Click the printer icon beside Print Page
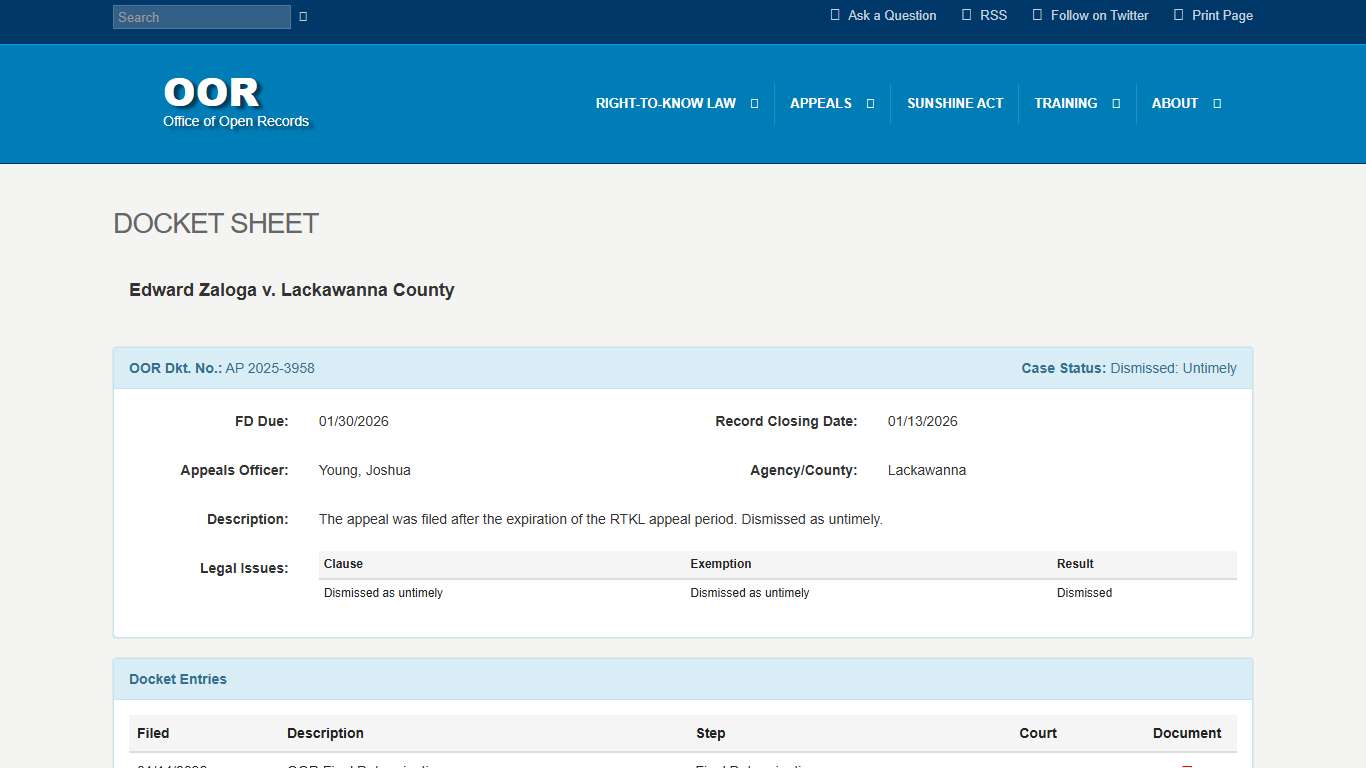Image resolution: width=1366 pixels, height=768 pixels. click(1178, 15)
